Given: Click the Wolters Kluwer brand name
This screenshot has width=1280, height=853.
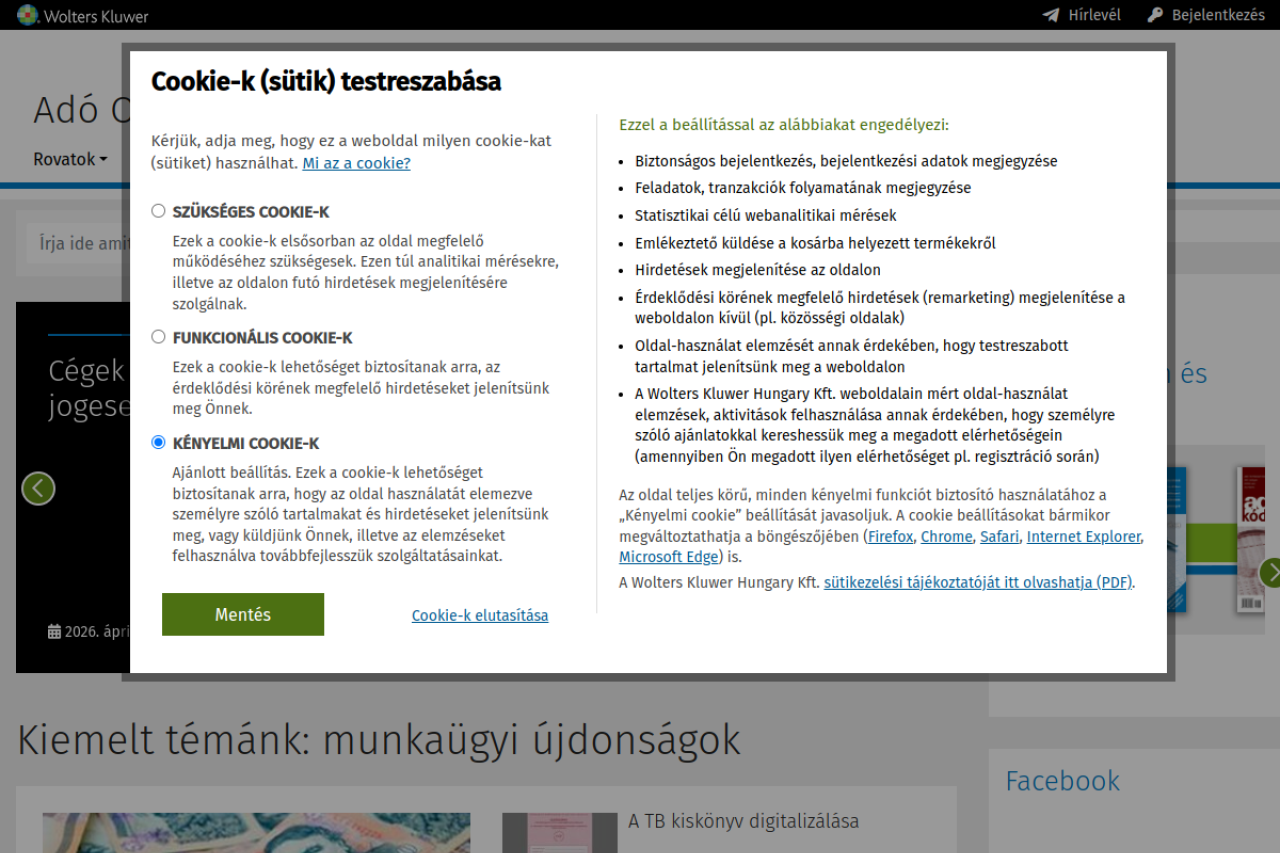Looking at the screenshot, I should [96, 16].
